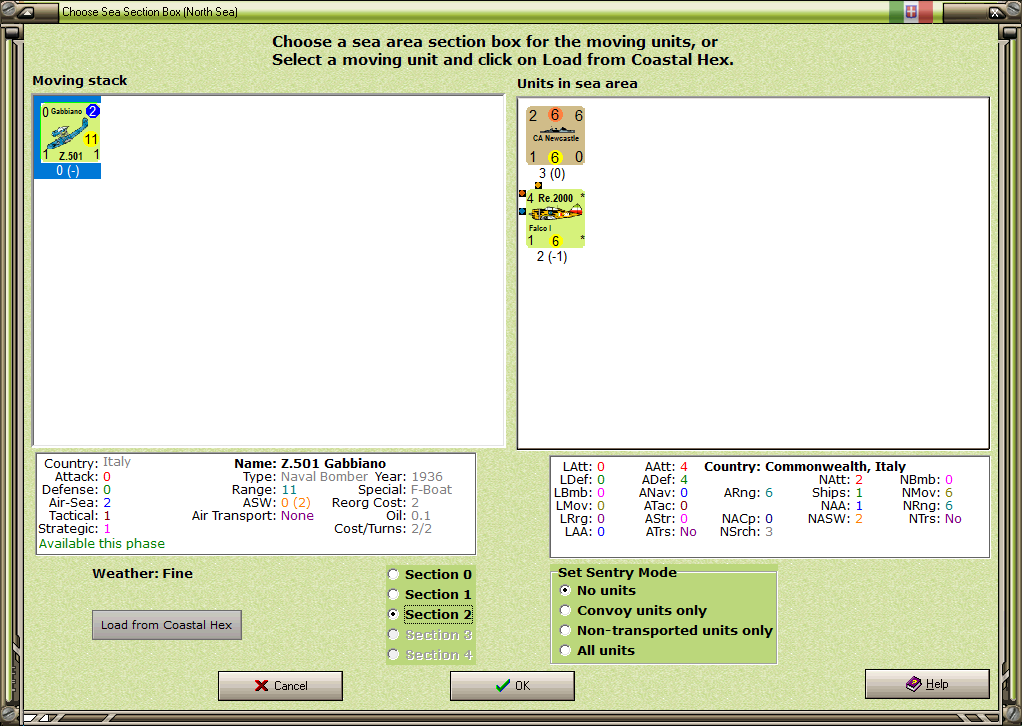Click the 'Units in sea area' heading
This screenshot has height=726, width=1022.
point(577,83)
